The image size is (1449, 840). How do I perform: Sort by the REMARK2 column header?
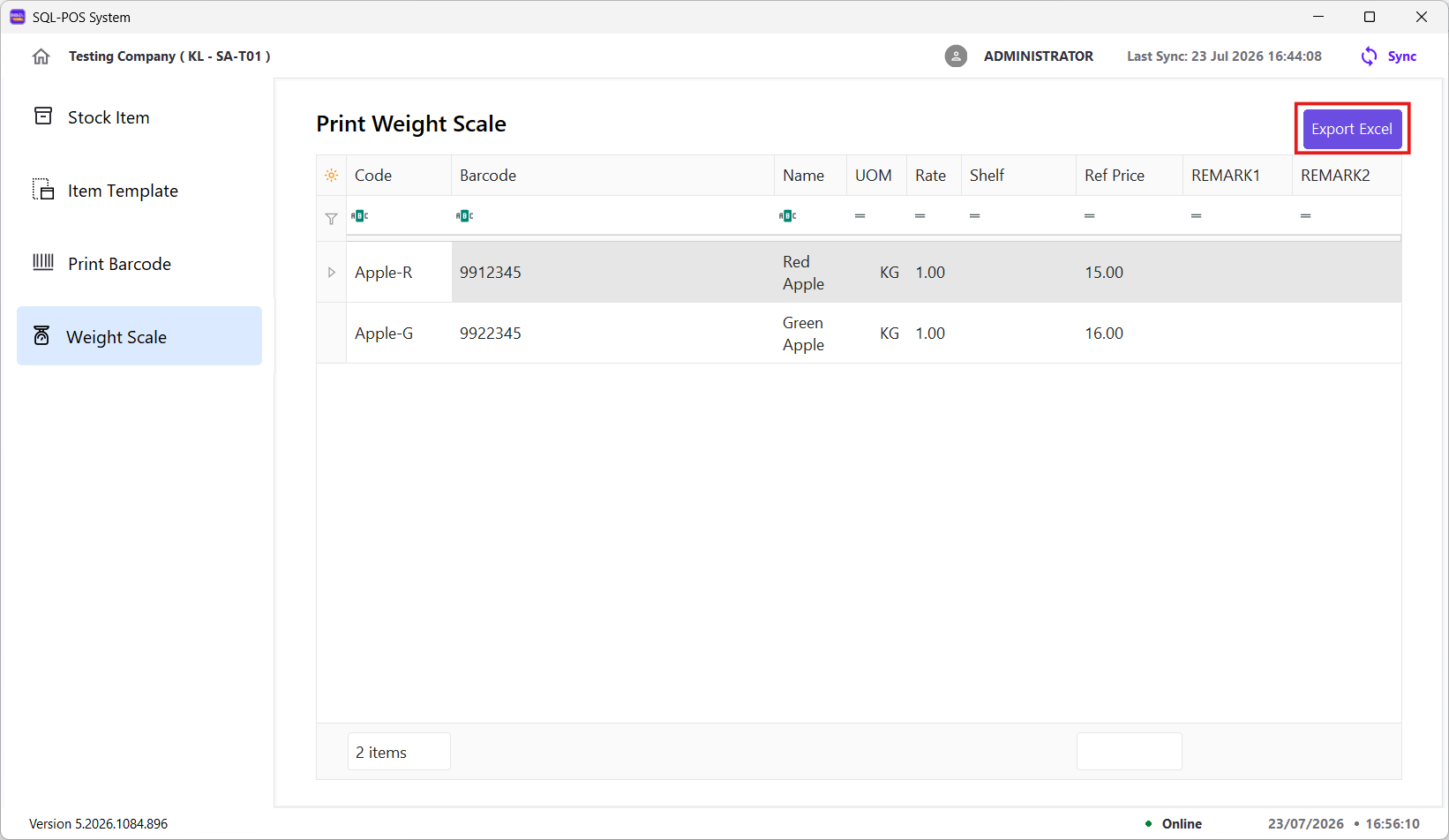click(1347, 176)
